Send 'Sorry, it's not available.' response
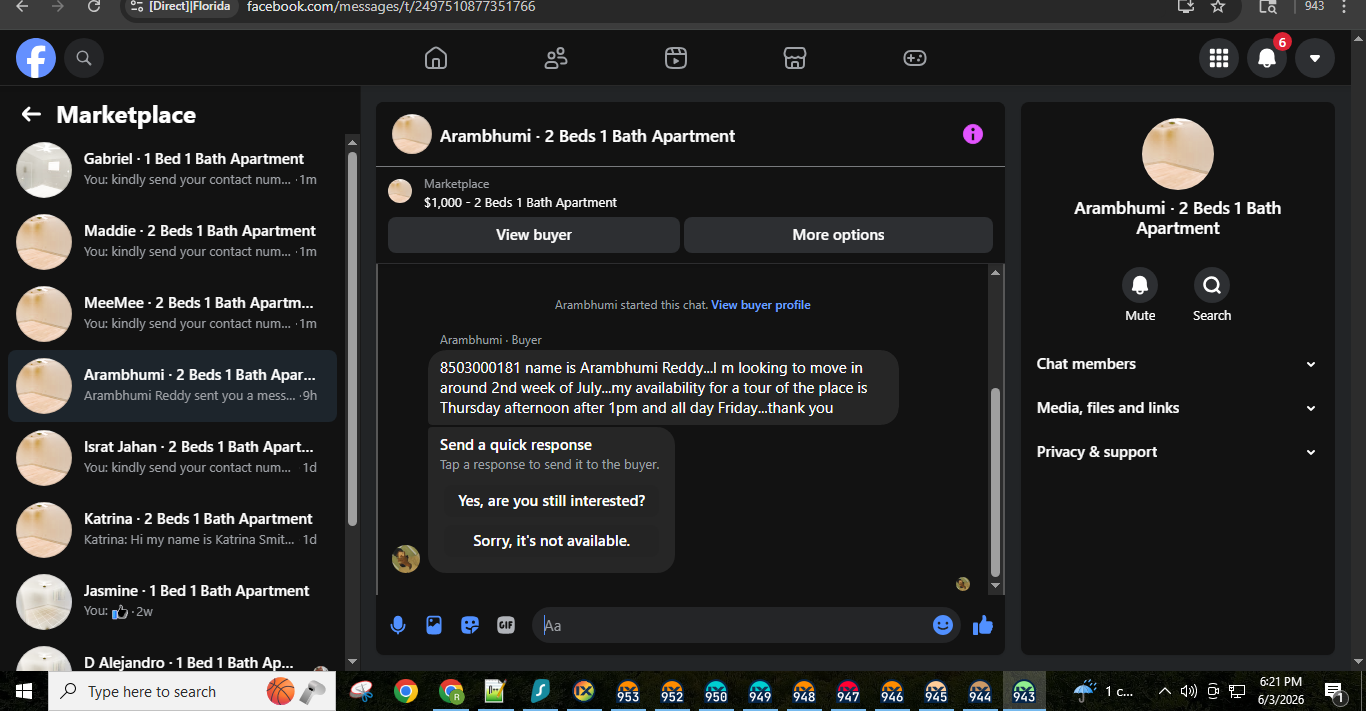The width and height of the screenshot is (1366, 711). (x=552, y=541)
